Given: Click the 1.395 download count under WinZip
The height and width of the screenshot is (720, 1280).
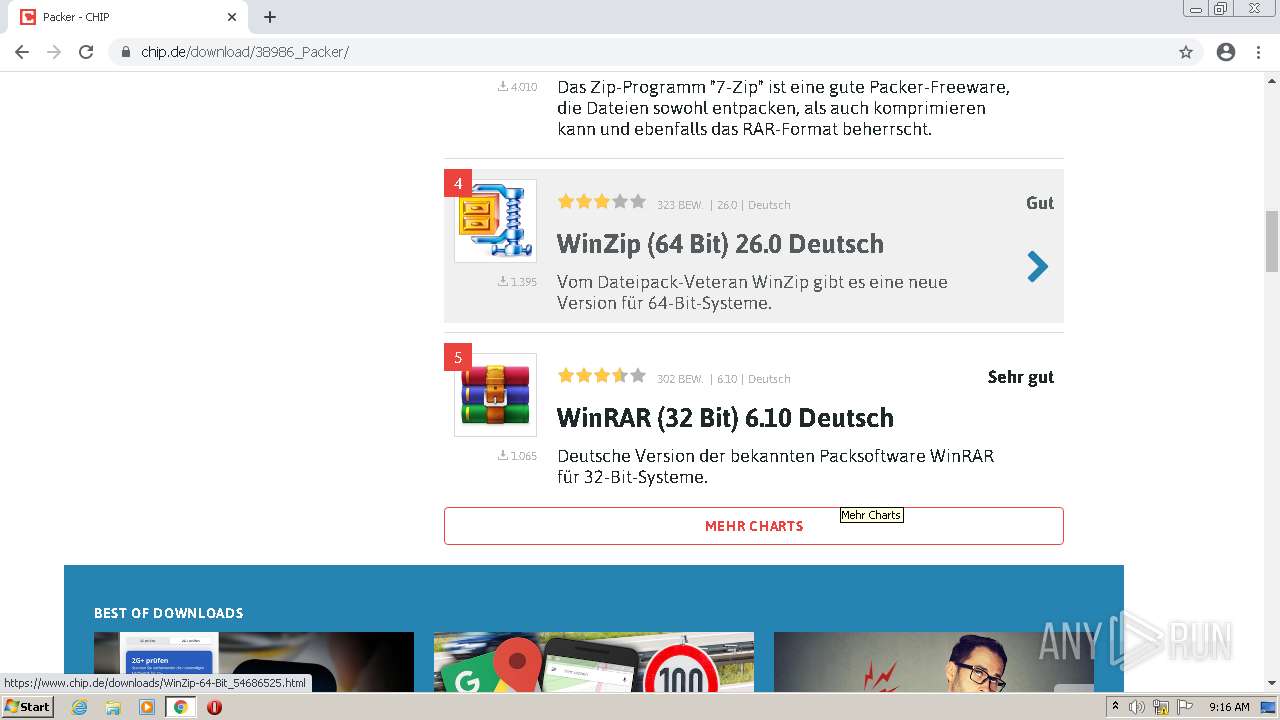Looking at the screenshot, I should (518, 282).
